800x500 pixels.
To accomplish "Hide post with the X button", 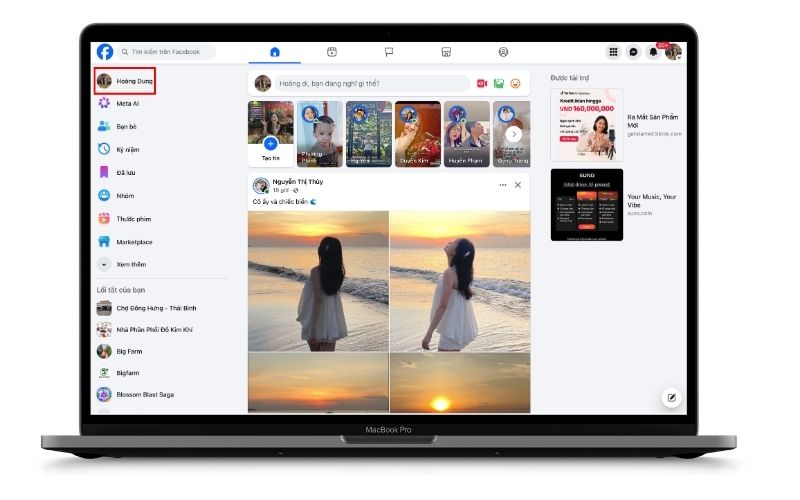I will [518, 185].
